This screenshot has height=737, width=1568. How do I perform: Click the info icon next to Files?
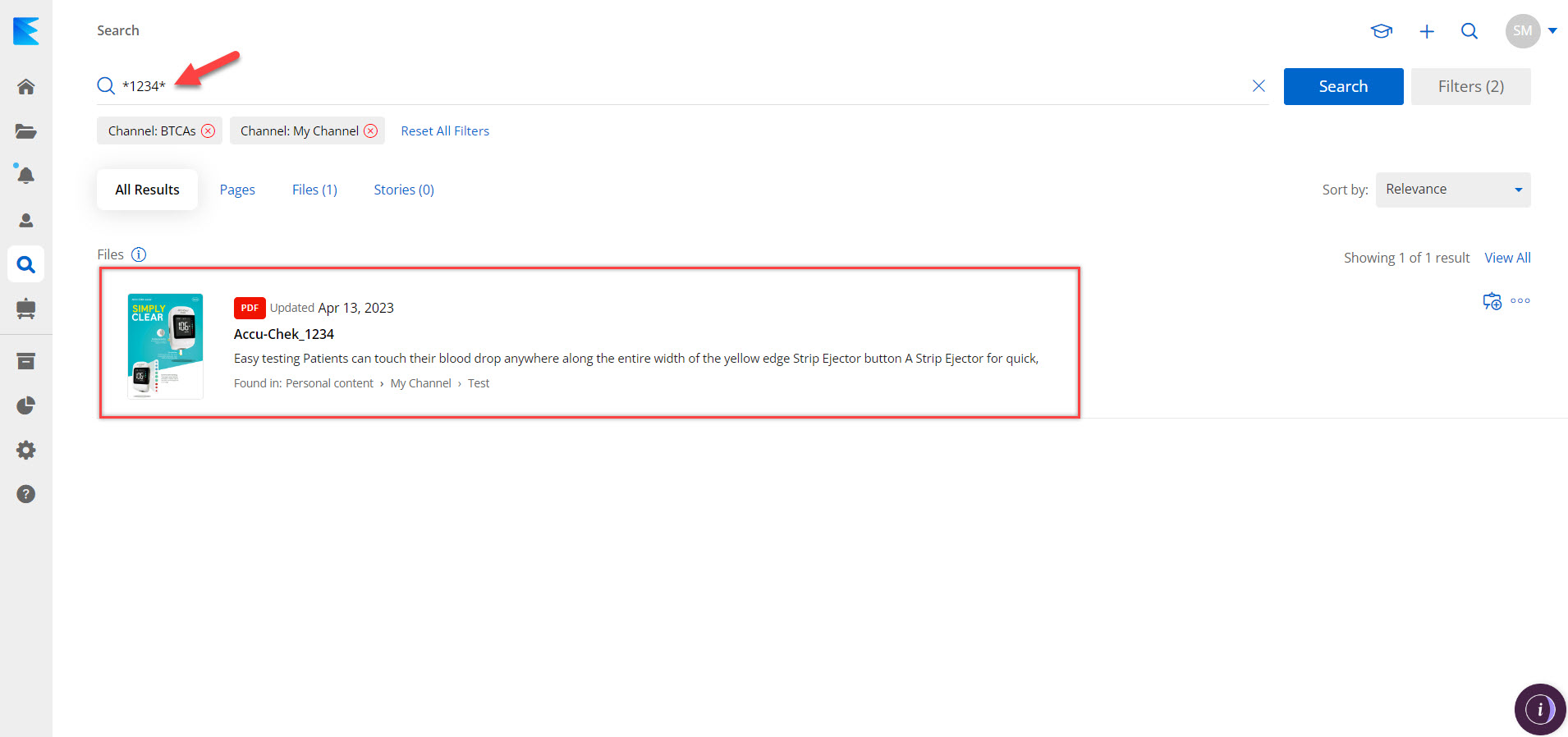[x=139, y=254]
